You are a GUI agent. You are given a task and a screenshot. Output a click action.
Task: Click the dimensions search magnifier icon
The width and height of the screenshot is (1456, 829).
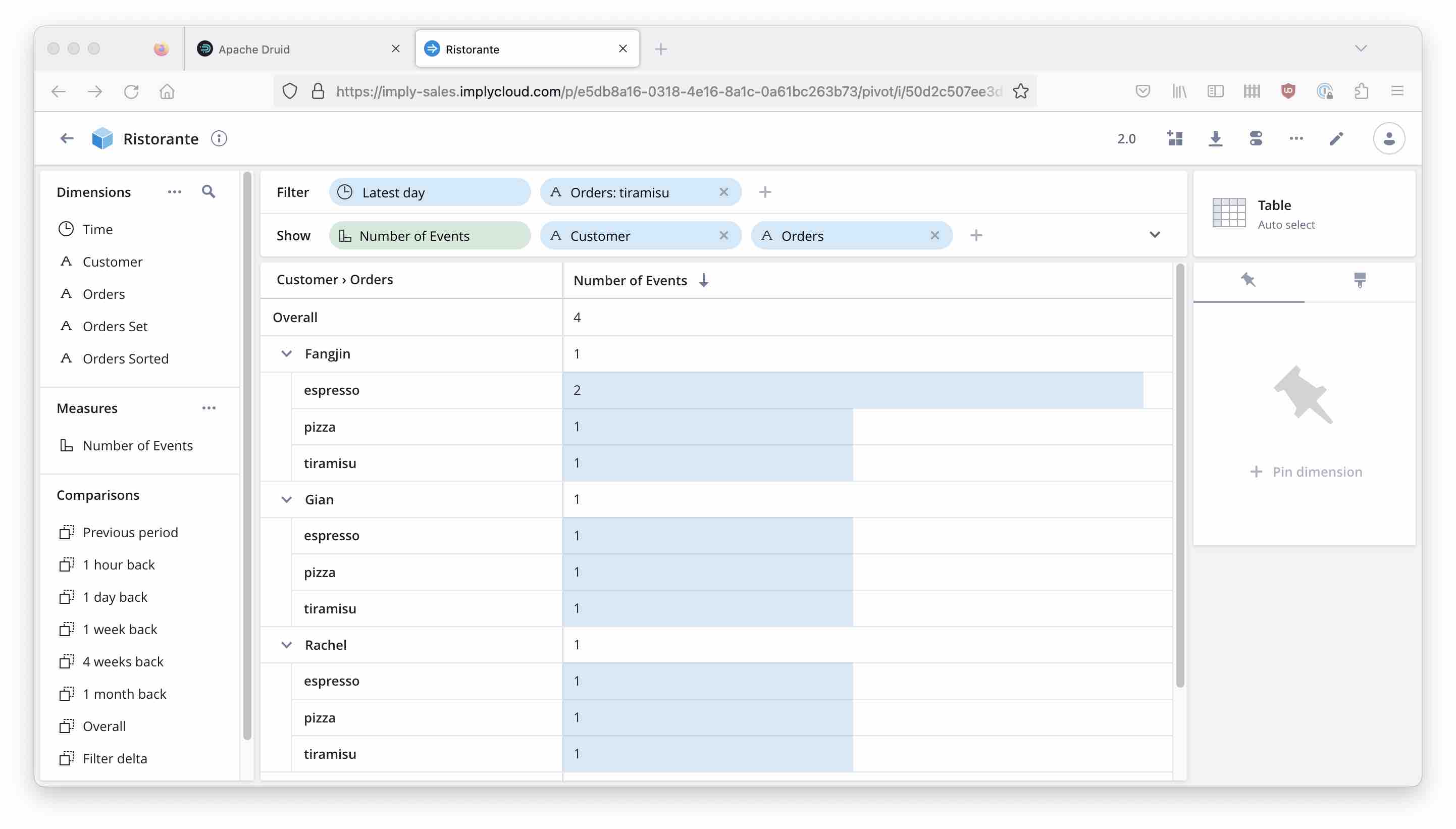[x=209, y=192]
